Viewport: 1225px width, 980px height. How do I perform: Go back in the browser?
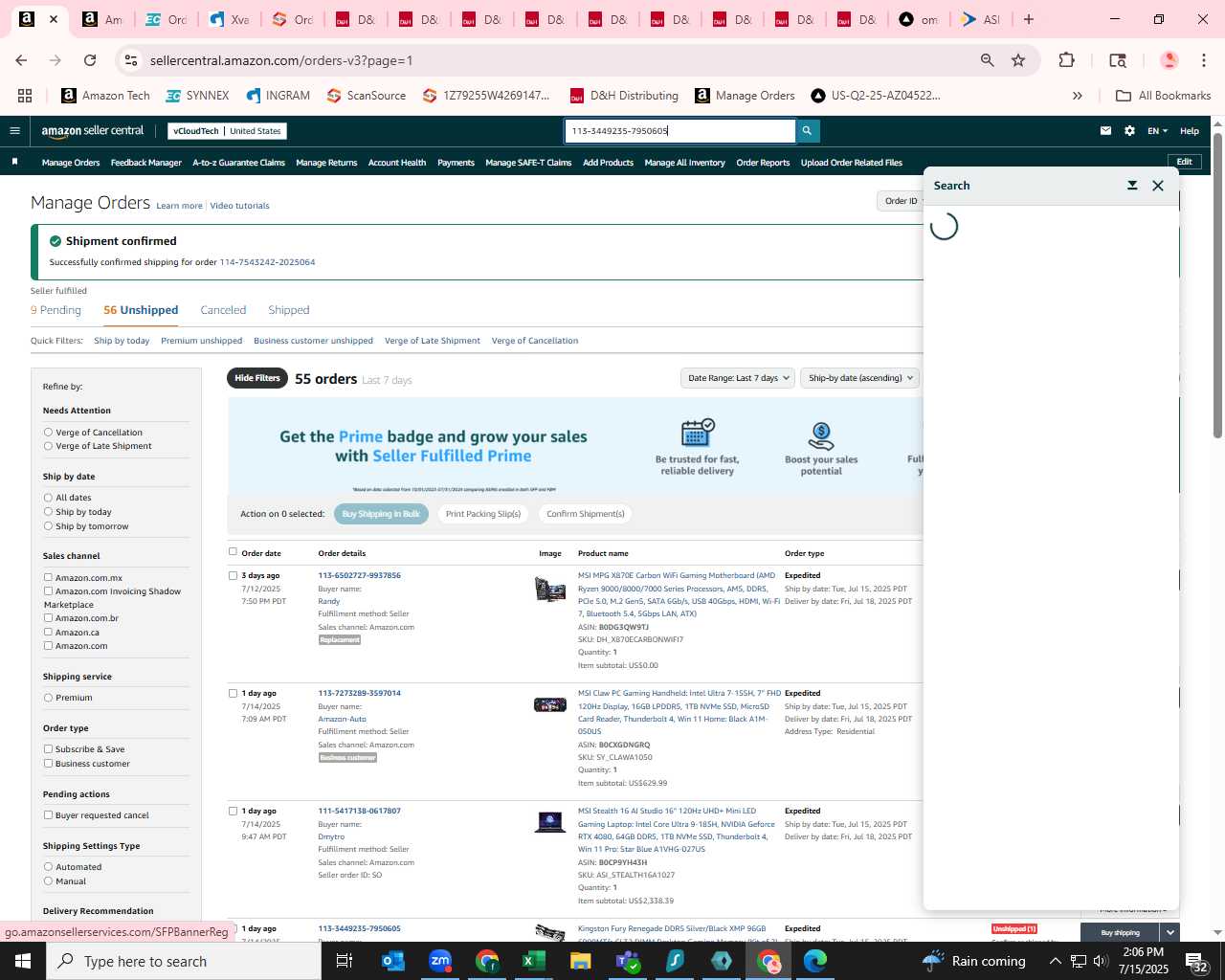pyautogui.click(x=21, y=60)
